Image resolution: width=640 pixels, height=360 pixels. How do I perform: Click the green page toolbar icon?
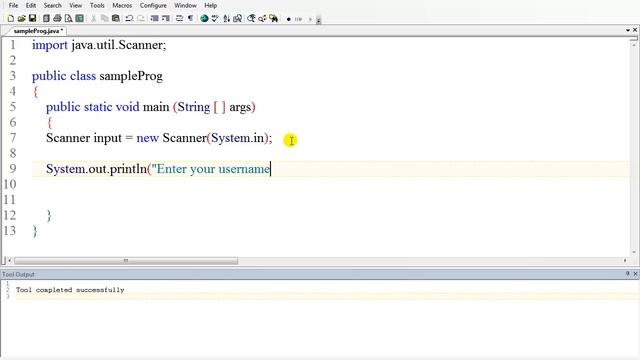[x=80, y=18]
